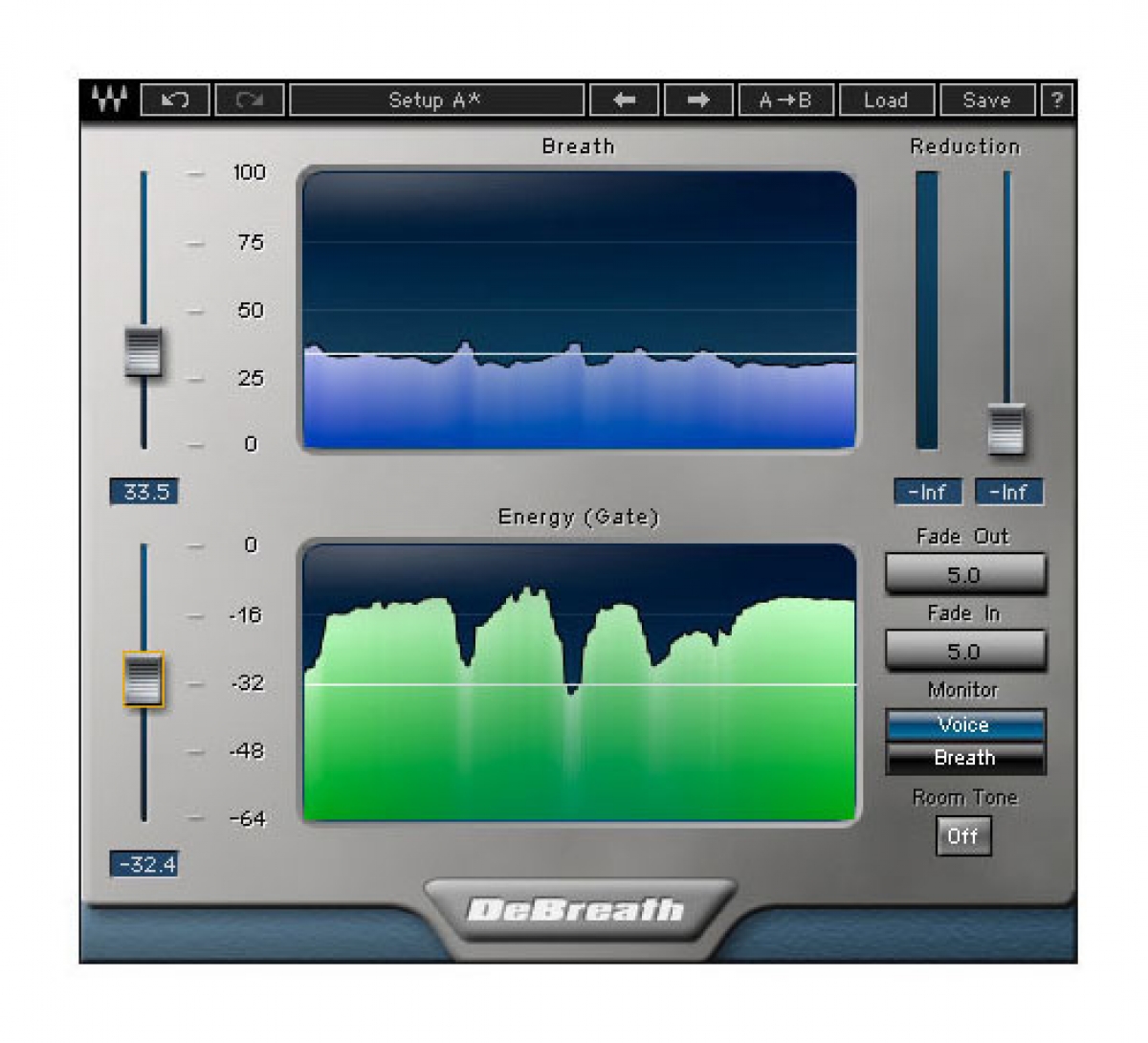Open the help question mark
Viewport: 1148px width, 1043px height.
point(1056,100)
